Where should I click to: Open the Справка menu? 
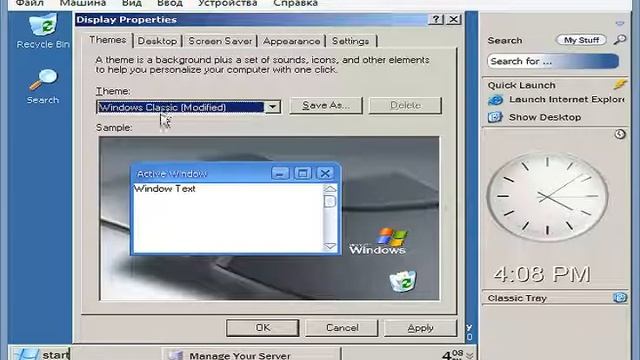click(296, 3)
